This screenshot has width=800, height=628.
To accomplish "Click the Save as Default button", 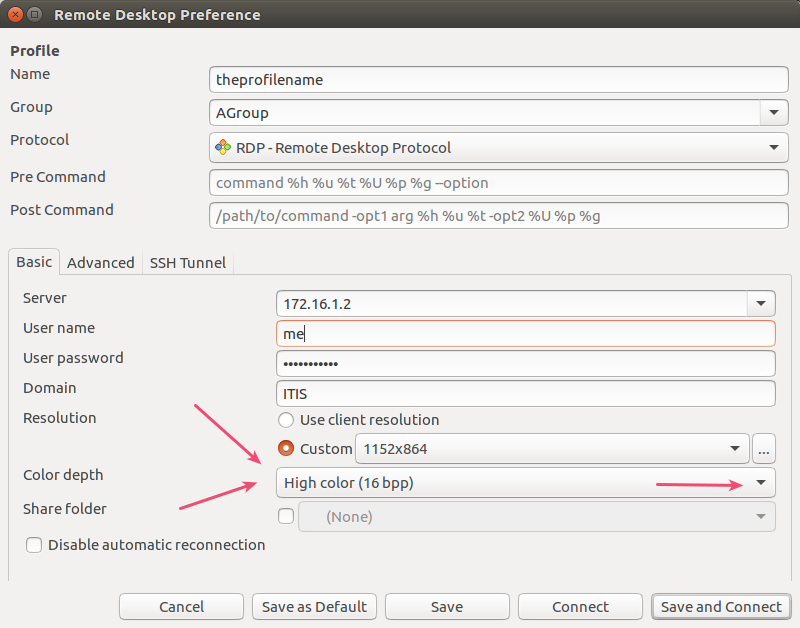I will pyautogui.click(x=314, y=607).
